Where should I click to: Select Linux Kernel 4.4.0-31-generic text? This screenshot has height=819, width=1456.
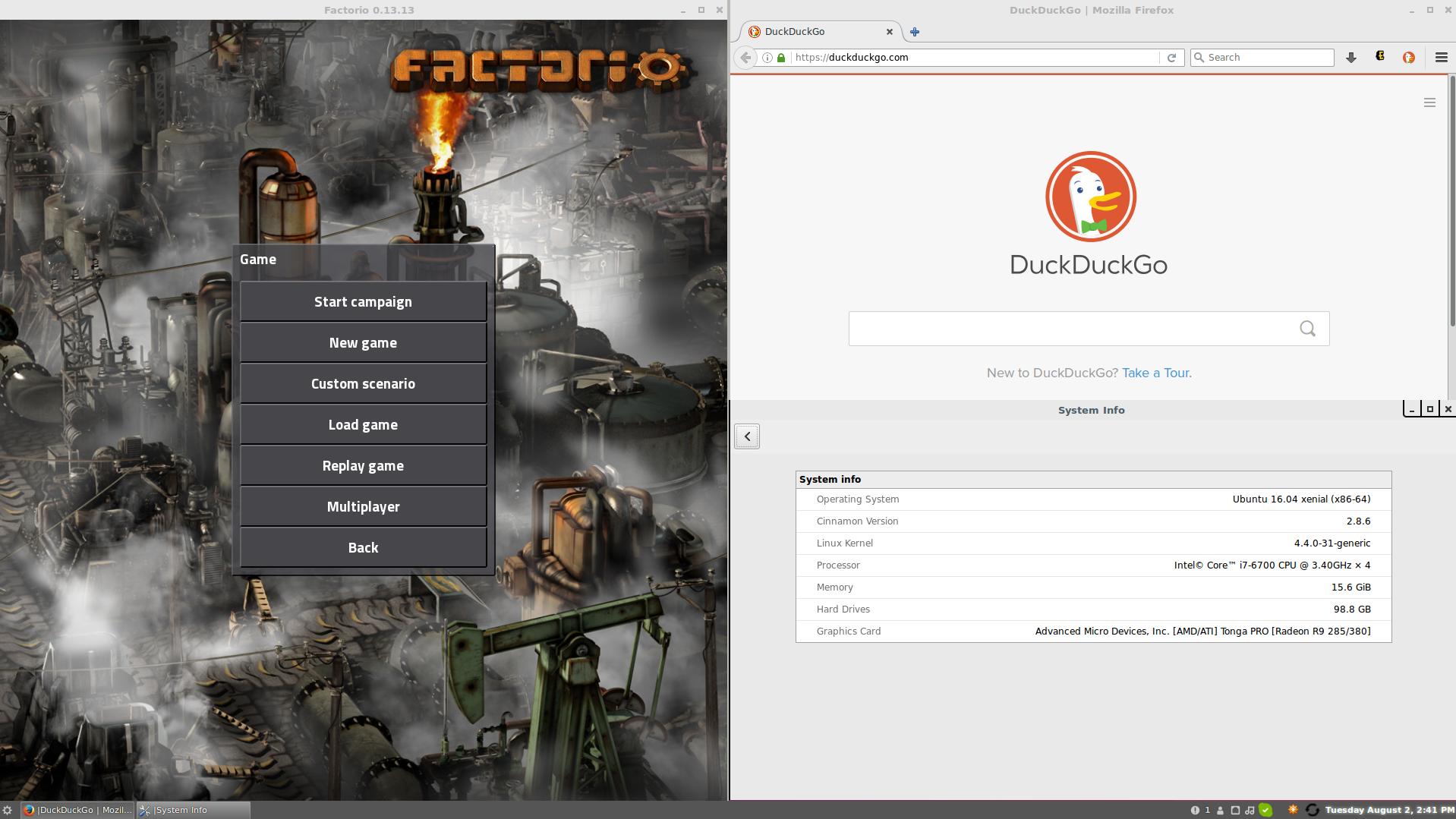(x=1332, y=543)
